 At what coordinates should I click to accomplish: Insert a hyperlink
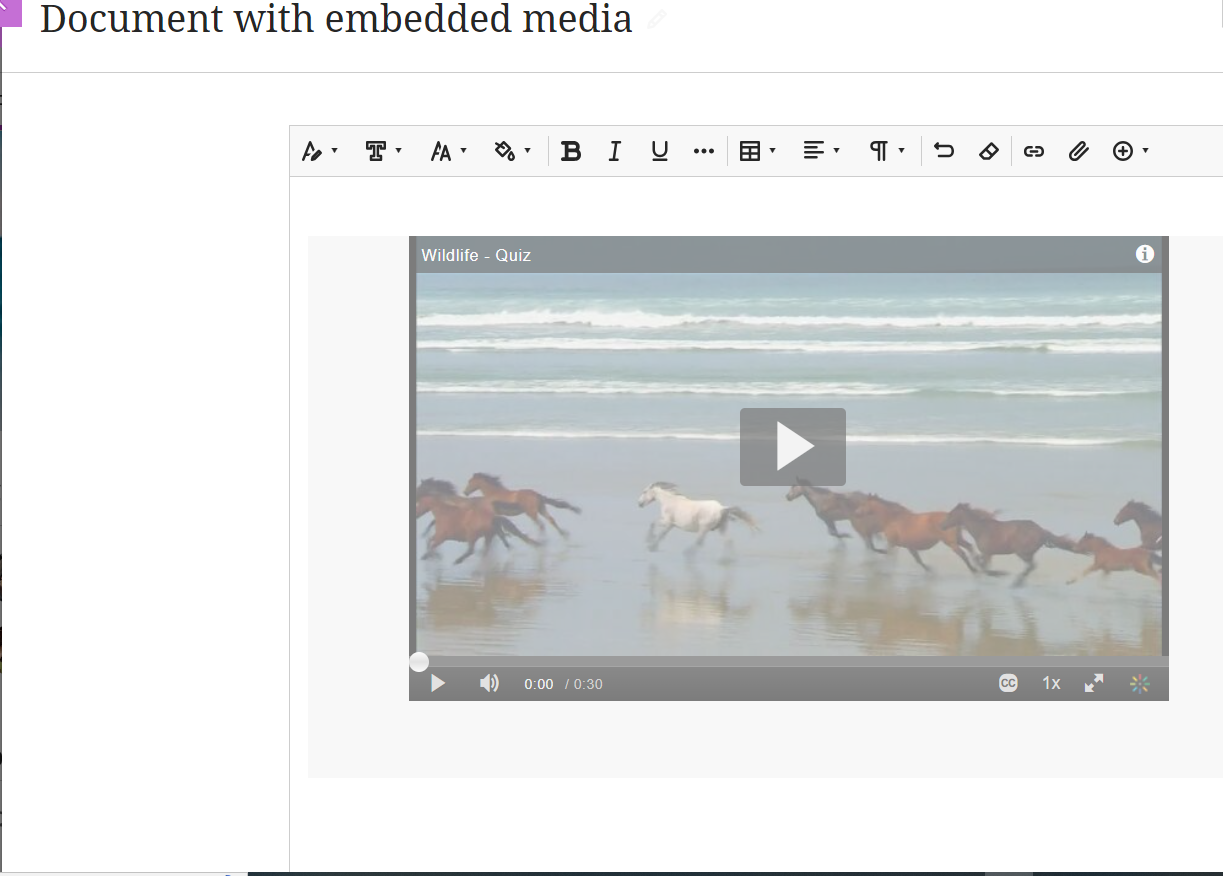click(x=1033, y=151)
